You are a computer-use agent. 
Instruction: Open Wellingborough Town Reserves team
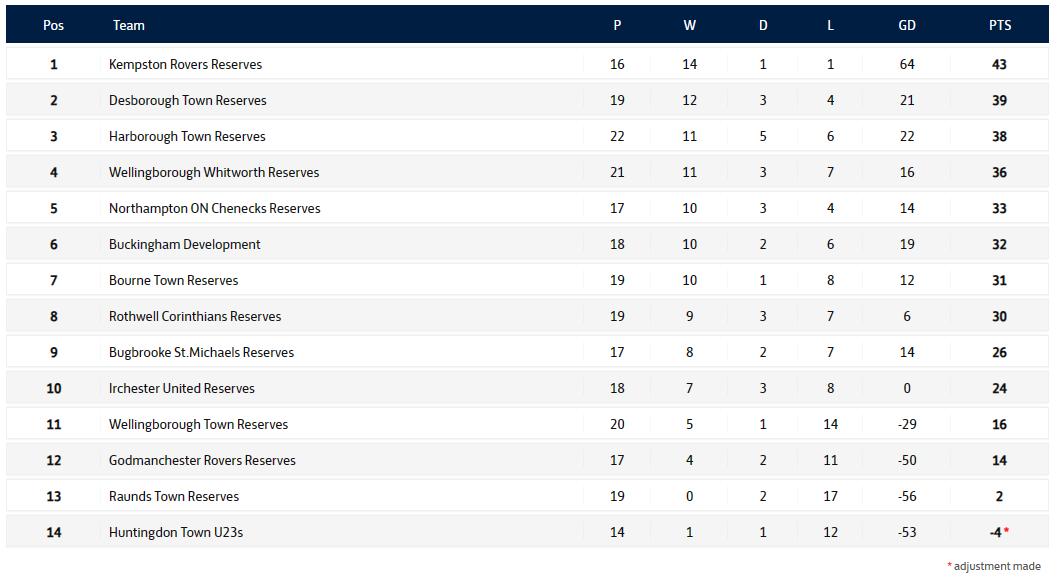[198, 424]
